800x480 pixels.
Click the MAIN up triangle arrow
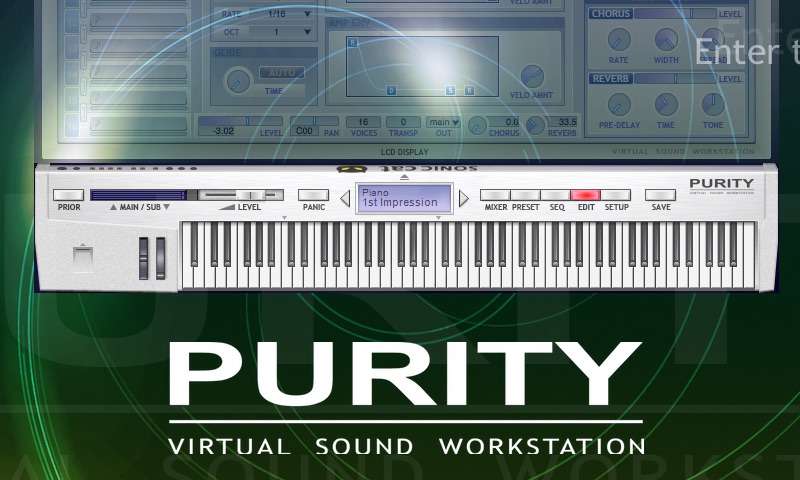coord(113,207)
